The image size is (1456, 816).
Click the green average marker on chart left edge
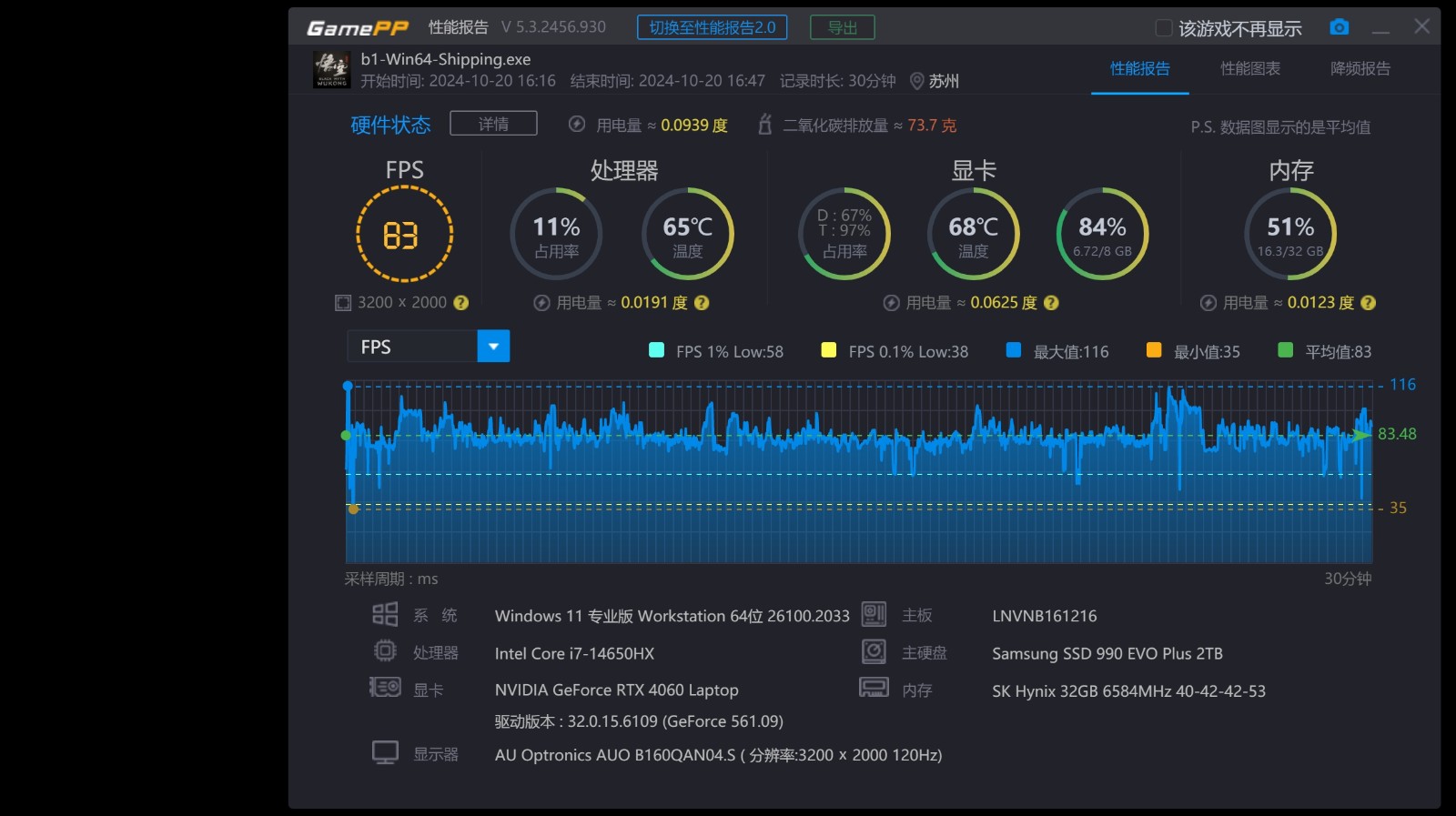(346, 435)
